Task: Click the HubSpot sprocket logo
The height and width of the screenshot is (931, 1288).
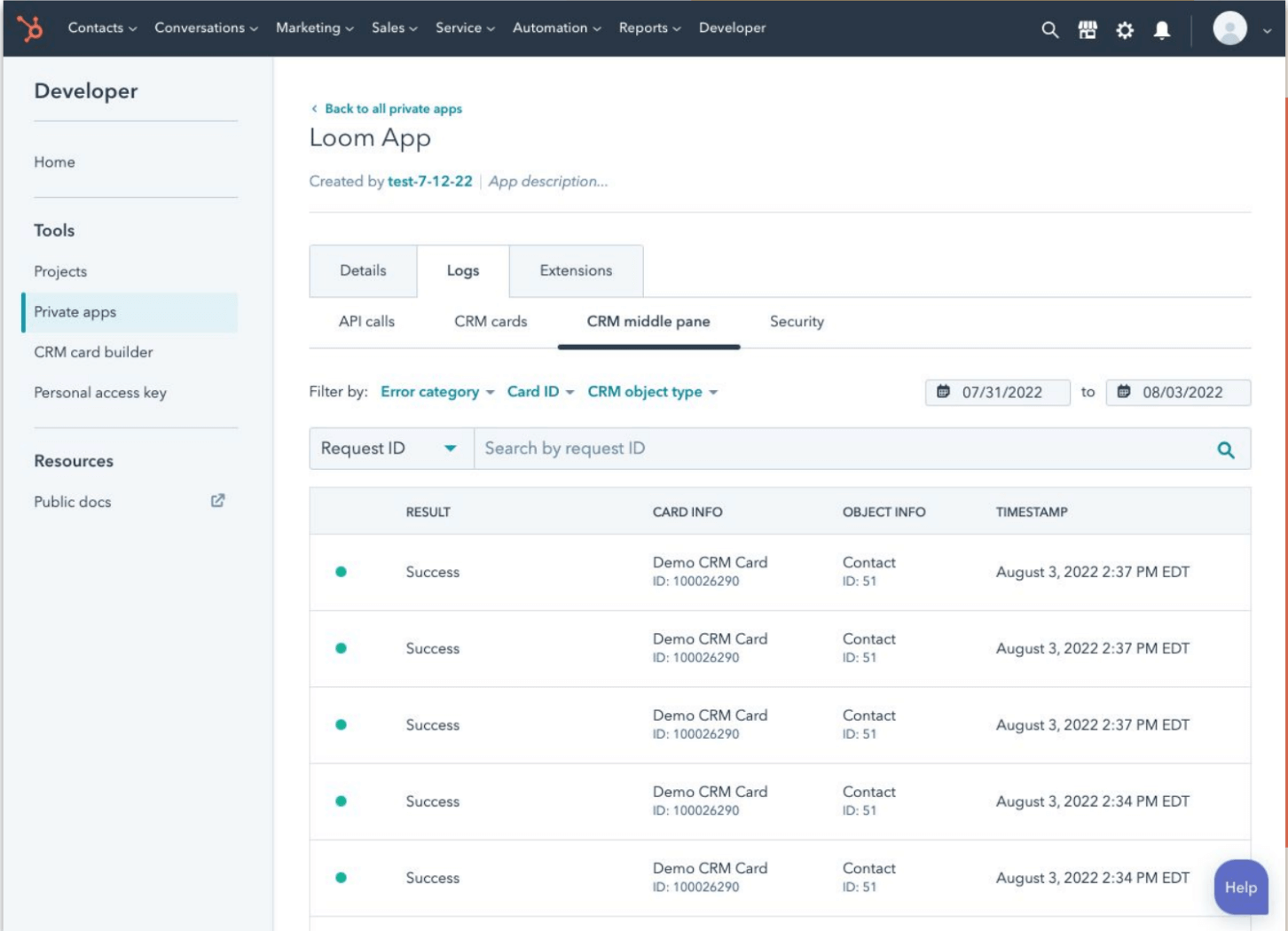Action: pyautogui.click(x=30, y=28)
